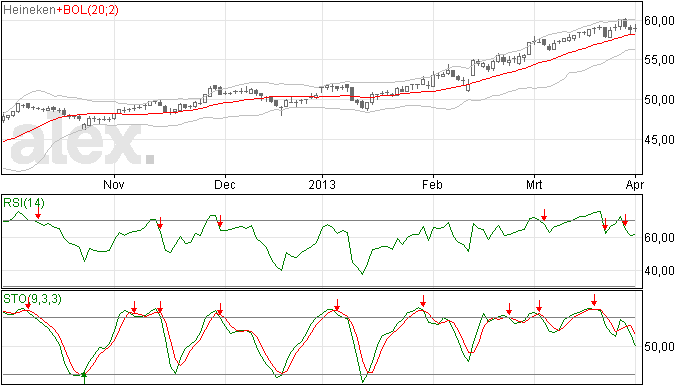
Task: Click the 50,00 price axis value
Action: pos(660,100)
